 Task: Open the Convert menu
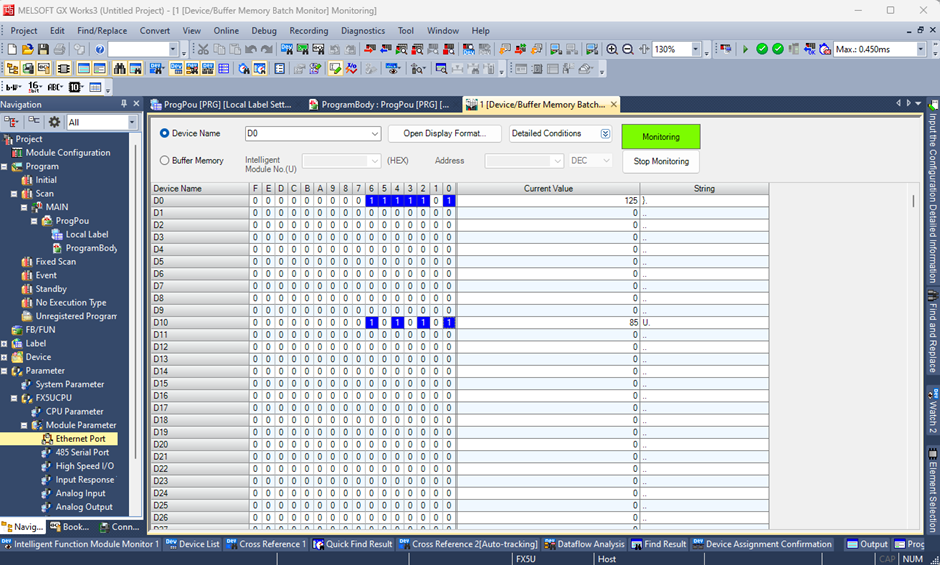[x=155, y=31]
